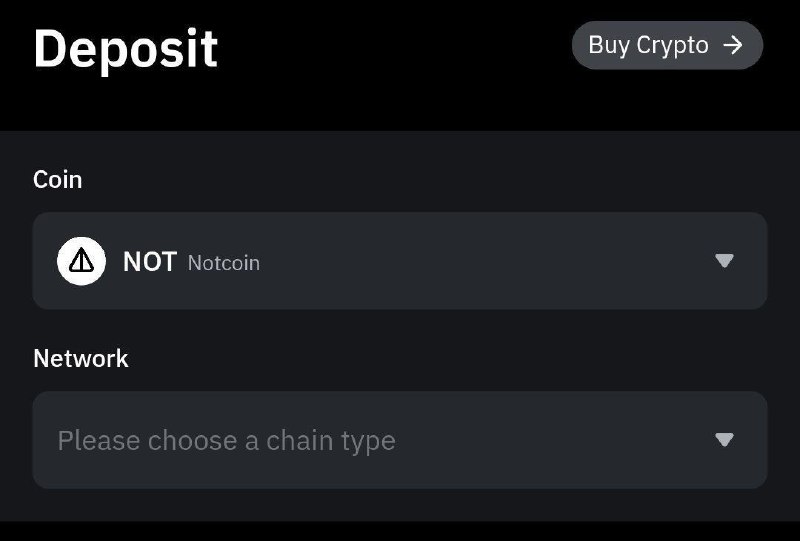Open the Coin dropdown showing NOT
800x541 pixels.
pyautogui.click(x=399, y=261)
